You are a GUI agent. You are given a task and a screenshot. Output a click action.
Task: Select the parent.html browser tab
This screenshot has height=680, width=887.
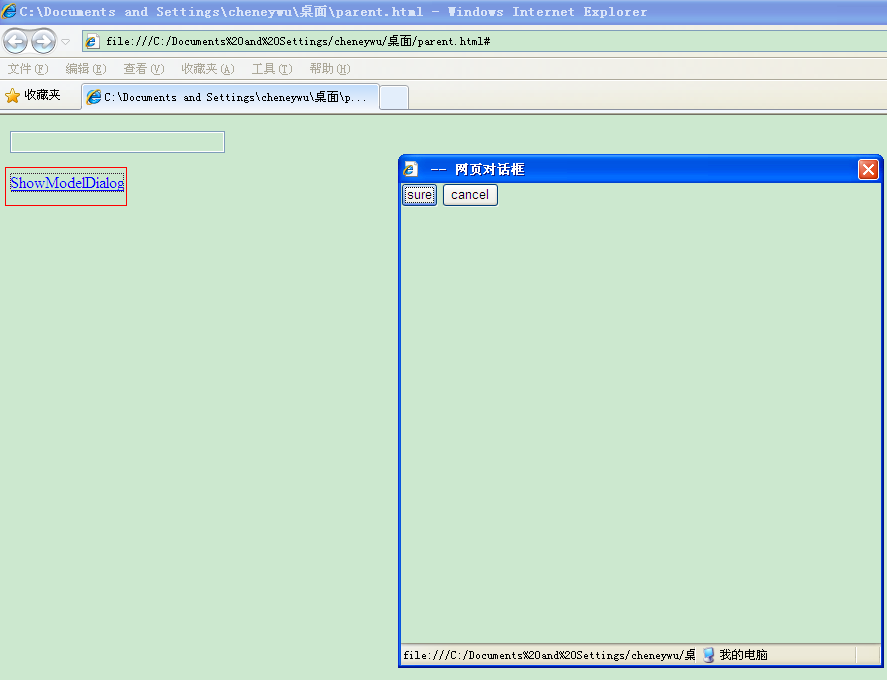(x=230, y=97)
